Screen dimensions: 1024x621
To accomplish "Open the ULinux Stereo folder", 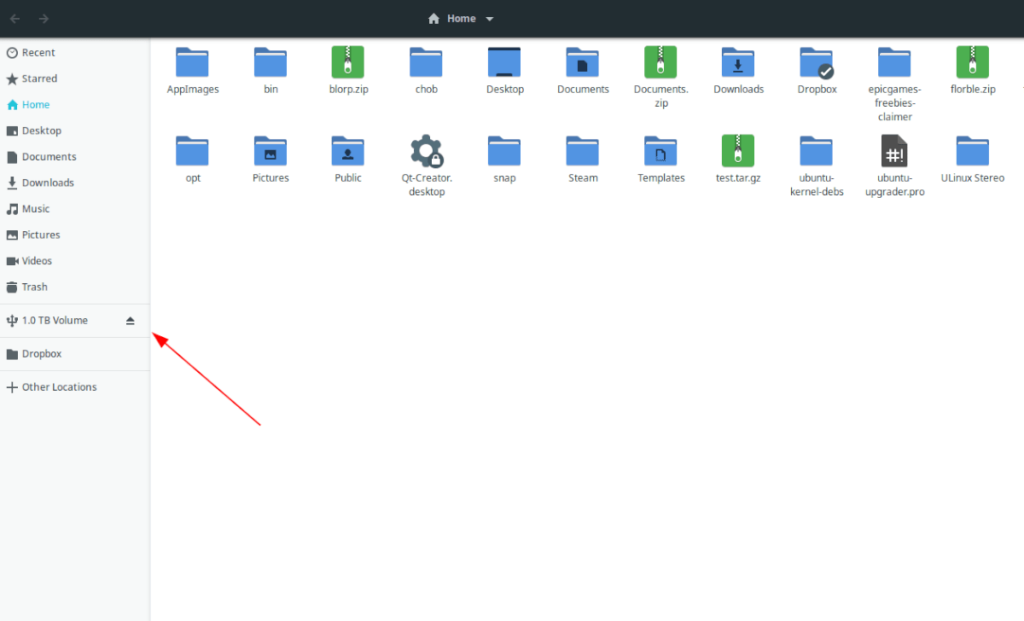I will (972, 151).
